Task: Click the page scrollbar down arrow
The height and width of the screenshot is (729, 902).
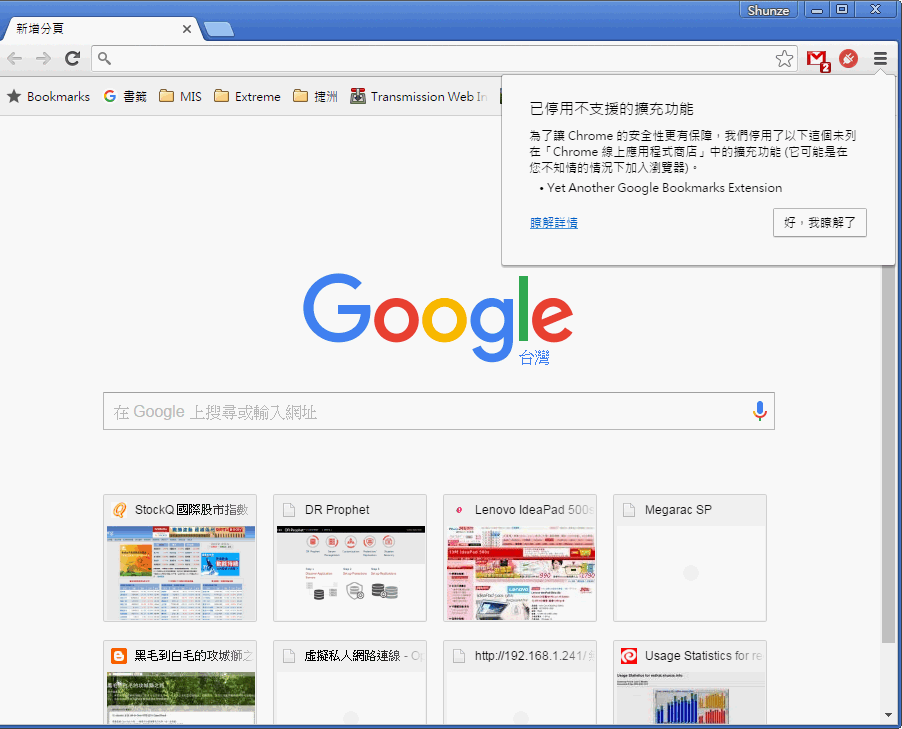Action: point(889,715)
